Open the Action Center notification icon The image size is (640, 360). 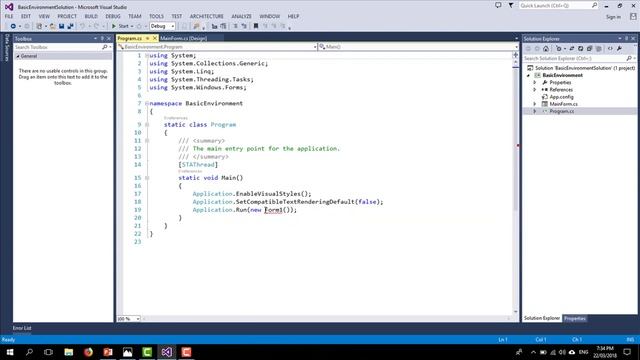(627, 352)
